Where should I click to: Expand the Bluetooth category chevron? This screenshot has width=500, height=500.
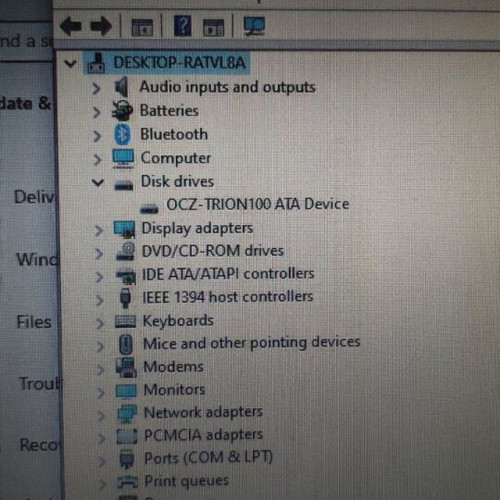coord(97,136)
